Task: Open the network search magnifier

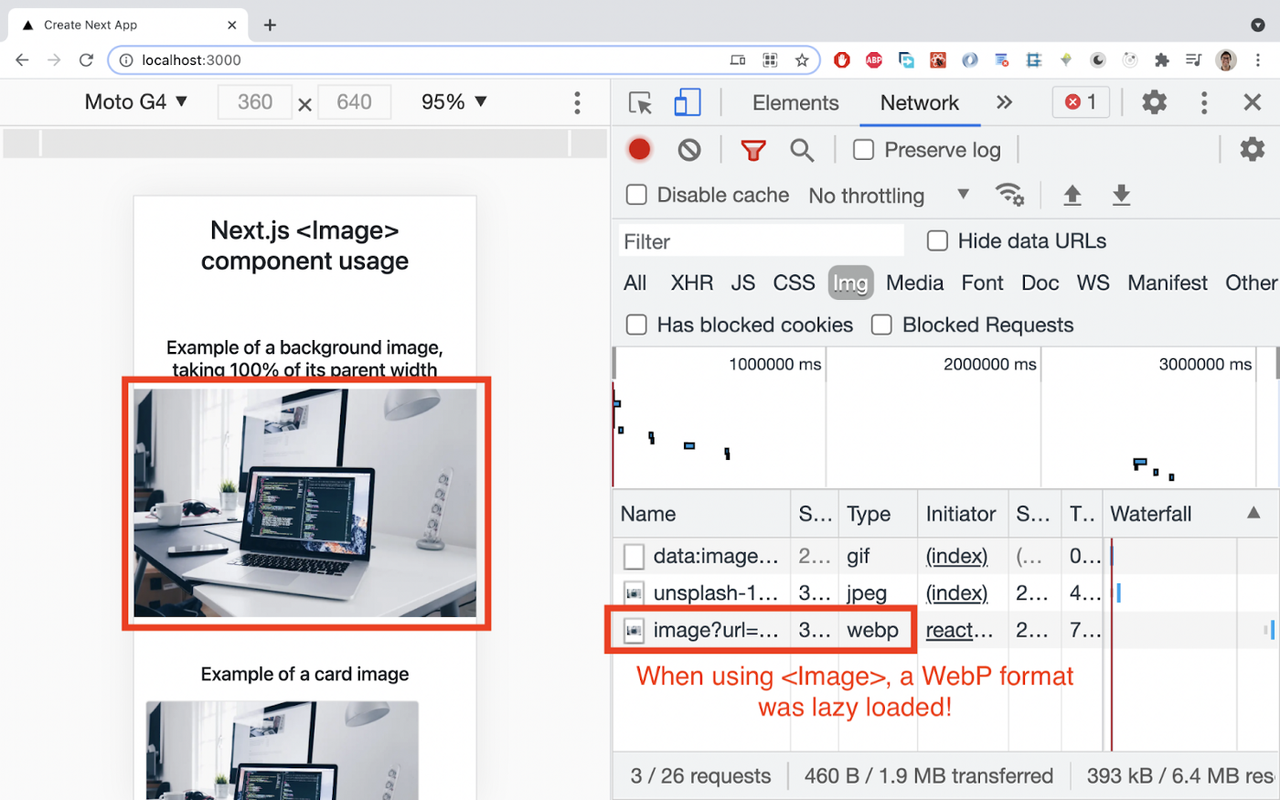Action: coord(801,150)
